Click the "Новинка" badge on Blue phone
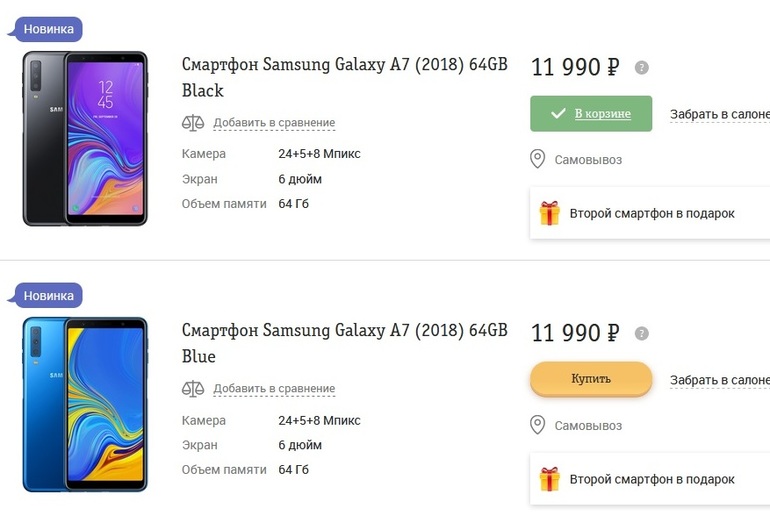 click(48, 296)
